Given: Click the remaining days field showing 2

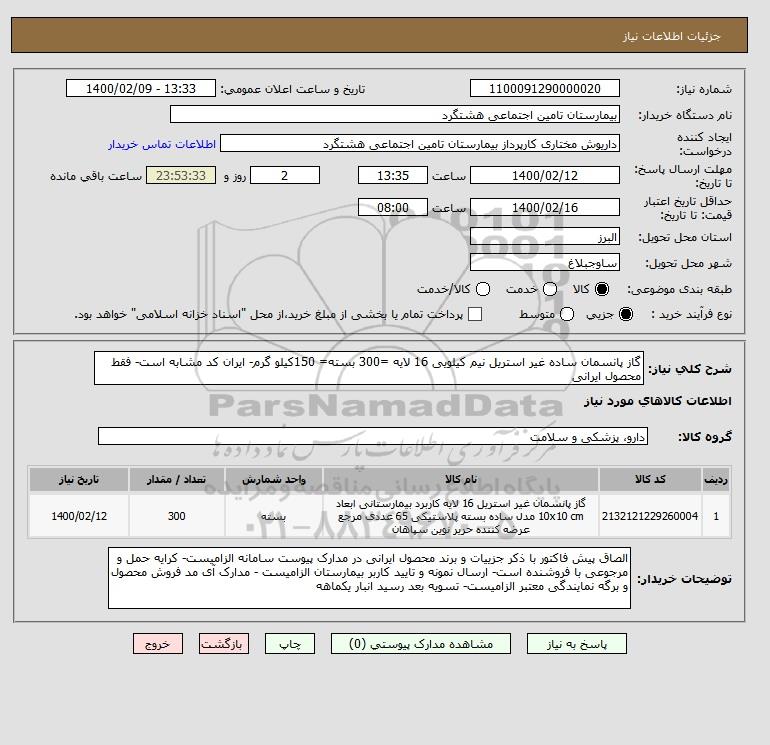Looking at the screenshot, I should tap(285, 176).
